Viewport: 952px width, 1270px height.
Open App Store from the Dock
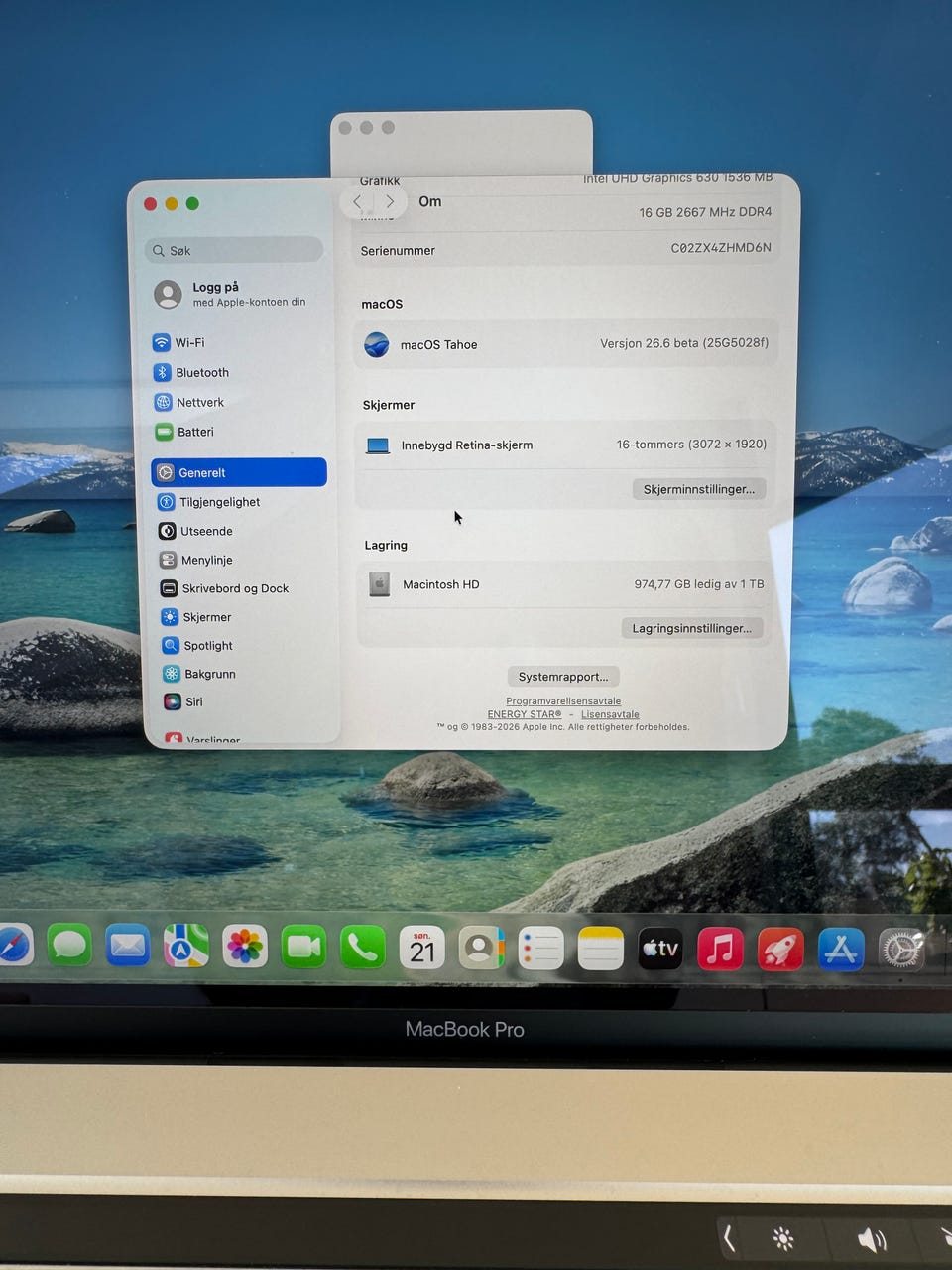(x=841, y=950)
